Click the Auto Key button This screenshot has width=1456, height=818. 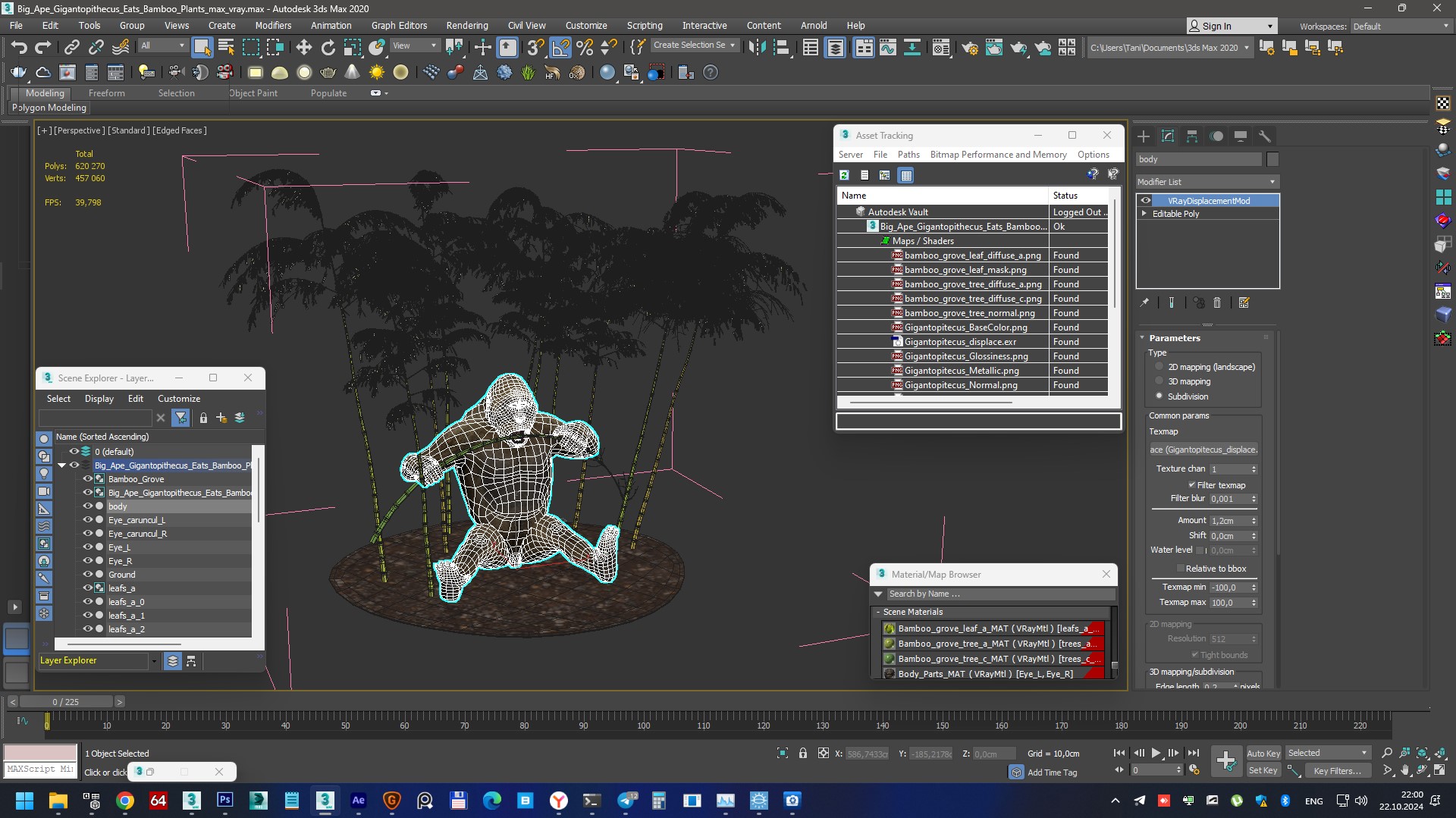[1263, 753]
